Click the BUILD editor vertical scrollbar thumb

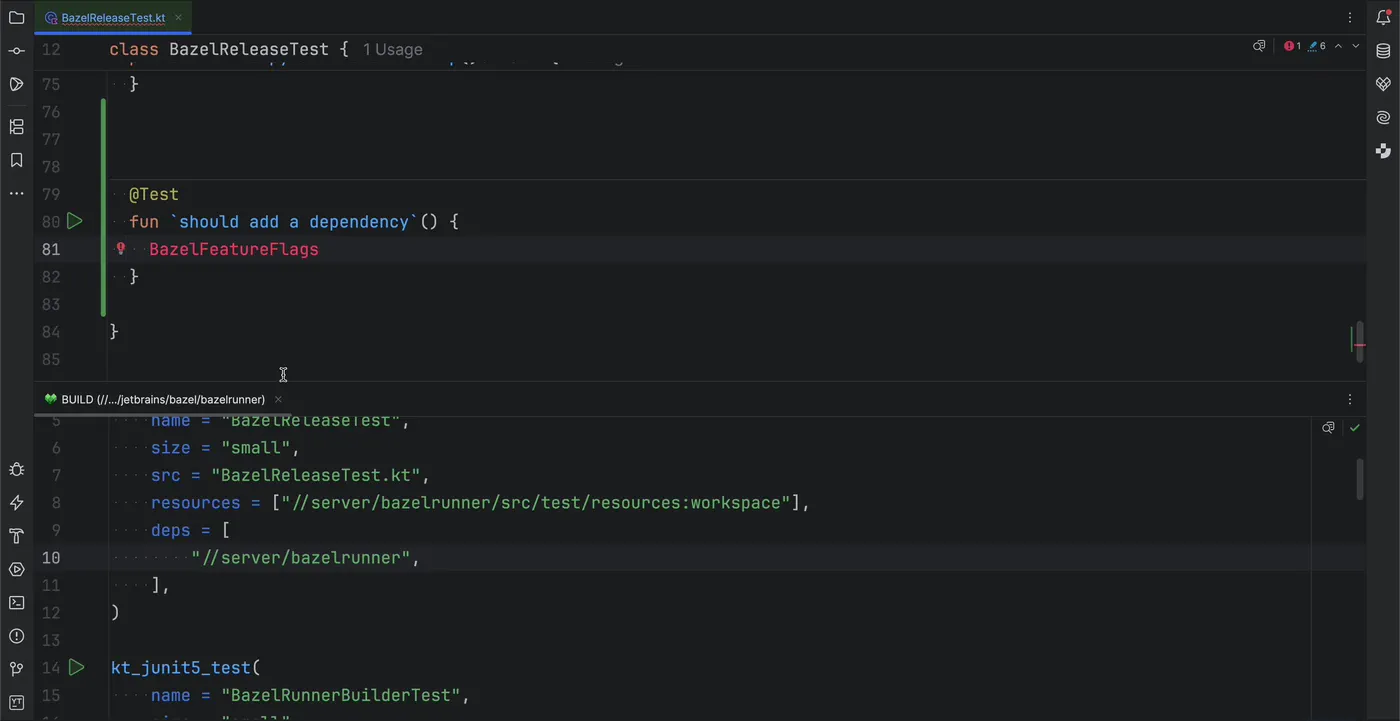coord(1359,479)
